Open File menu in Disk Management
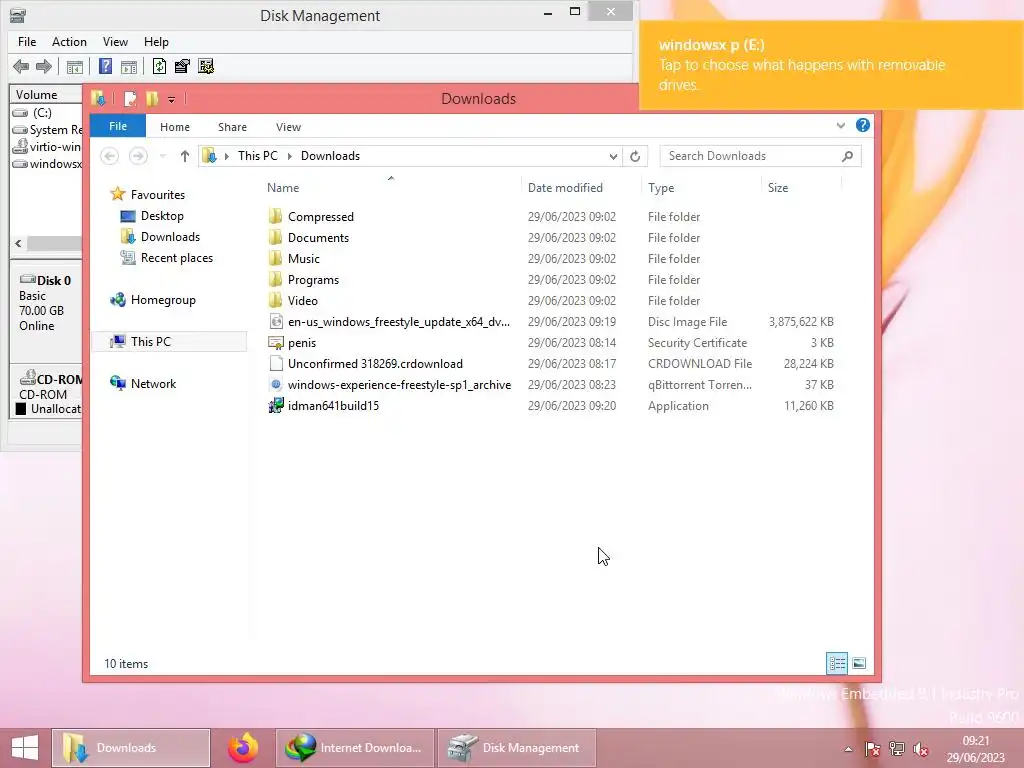The image size is (1024, 768). (27, 42)
